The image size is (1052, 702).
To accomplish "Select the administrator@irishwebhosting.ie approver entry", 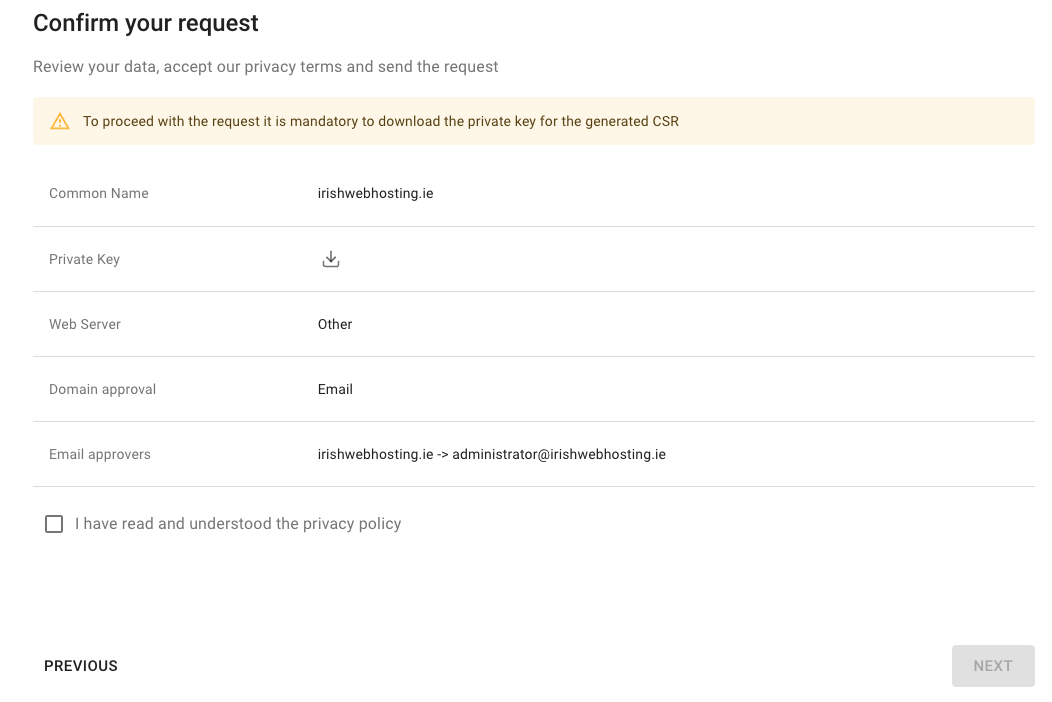I will (558, 455).
